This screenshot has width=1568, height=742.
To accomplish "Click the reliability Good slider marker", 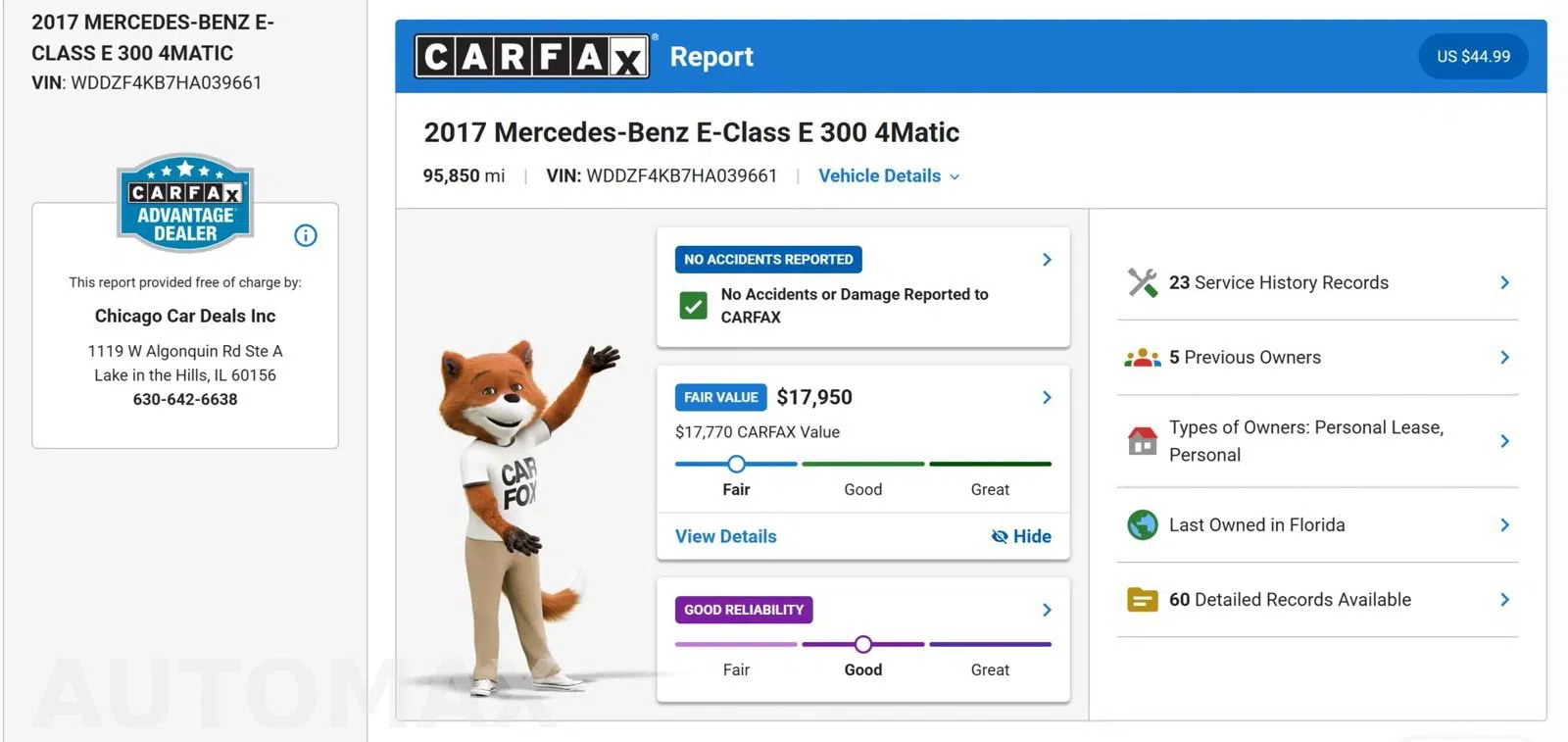I will click(863, 644).
